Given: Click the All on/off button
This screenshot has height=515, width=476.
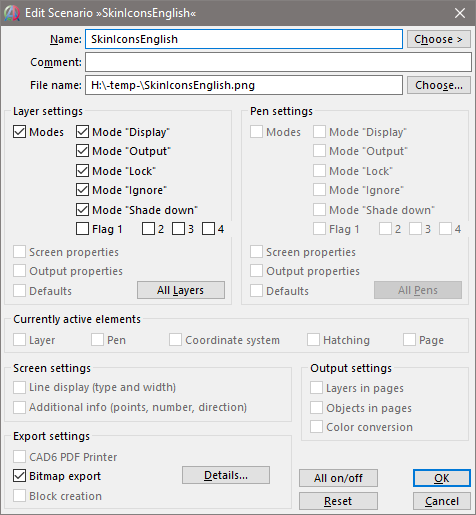Looking at the screenshot, I should click(338, 478).
